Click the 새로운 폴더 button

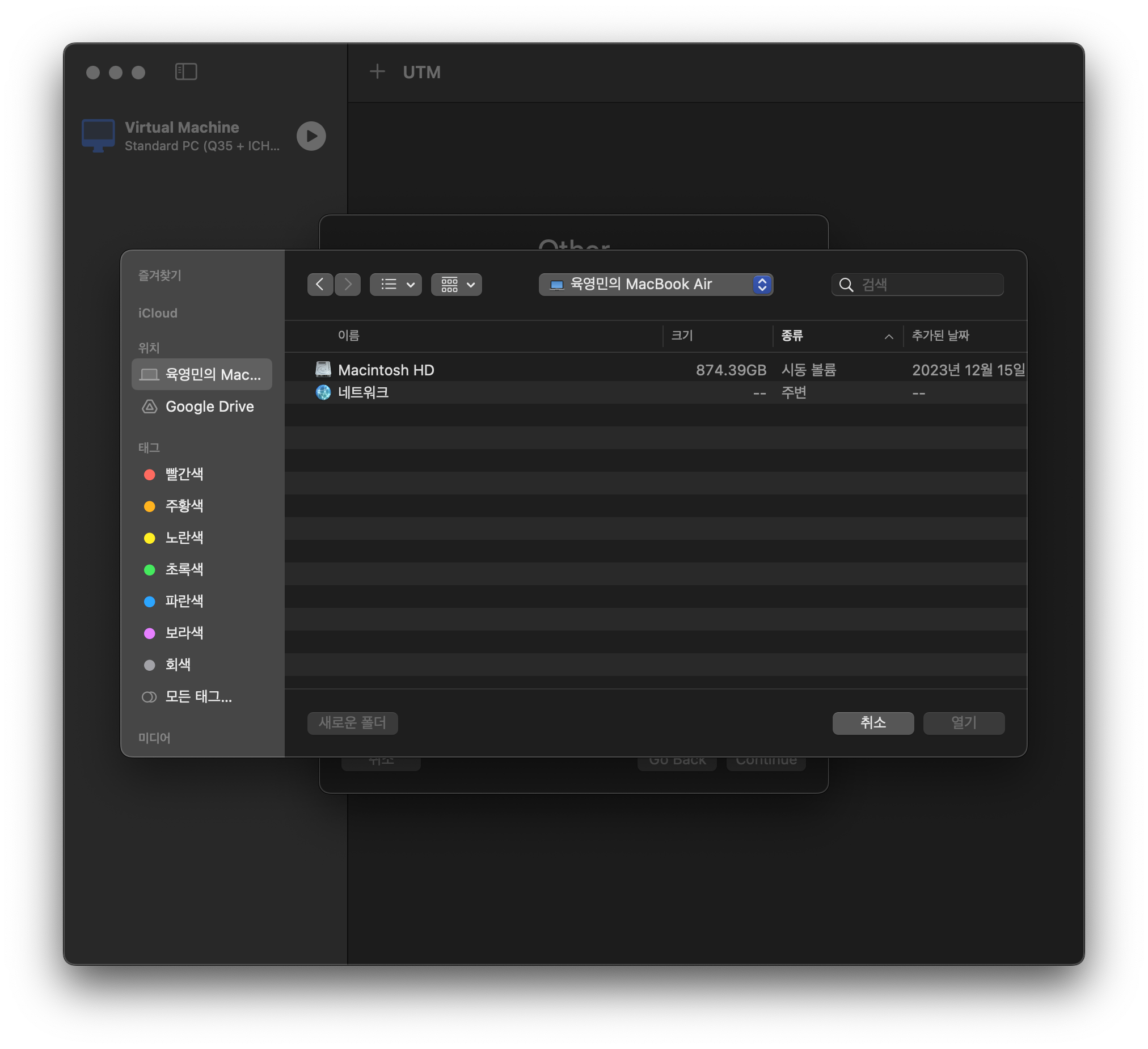tap(352, 723)
